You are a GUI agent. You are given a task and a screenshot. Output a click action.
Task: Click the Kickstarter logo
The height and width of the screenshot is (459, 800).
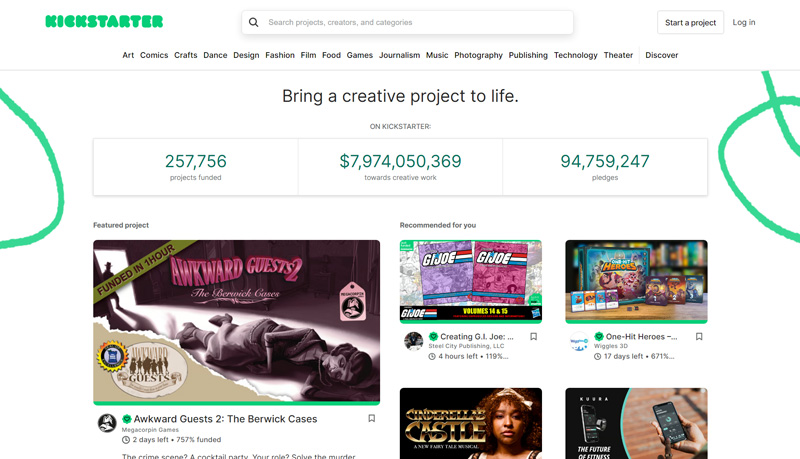pos(104,21)
